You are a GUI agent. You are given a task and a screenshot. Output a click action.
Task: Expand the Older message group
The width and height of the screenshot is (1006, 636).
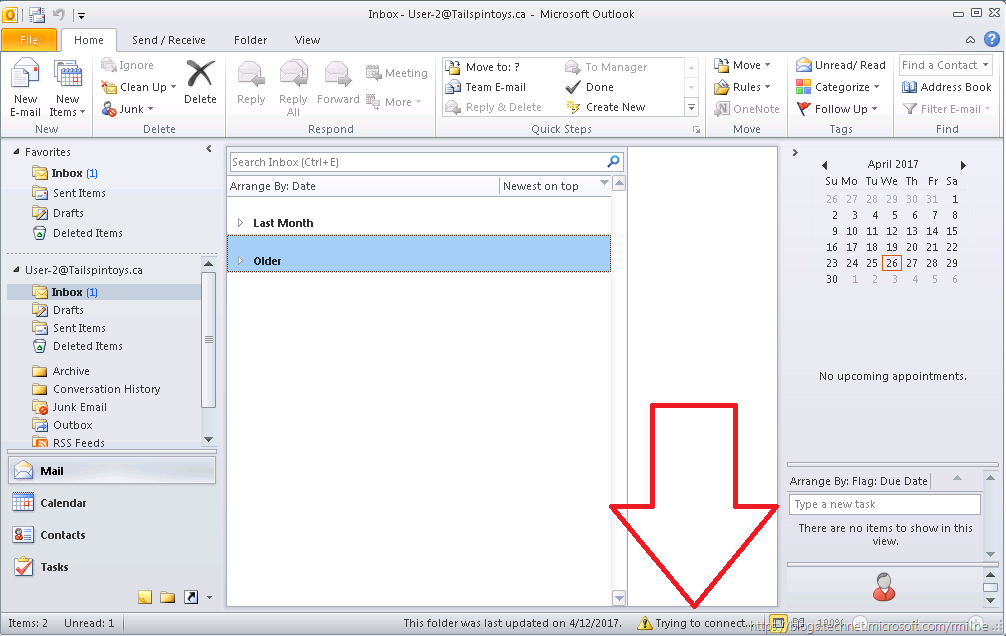tap(240, 261)
